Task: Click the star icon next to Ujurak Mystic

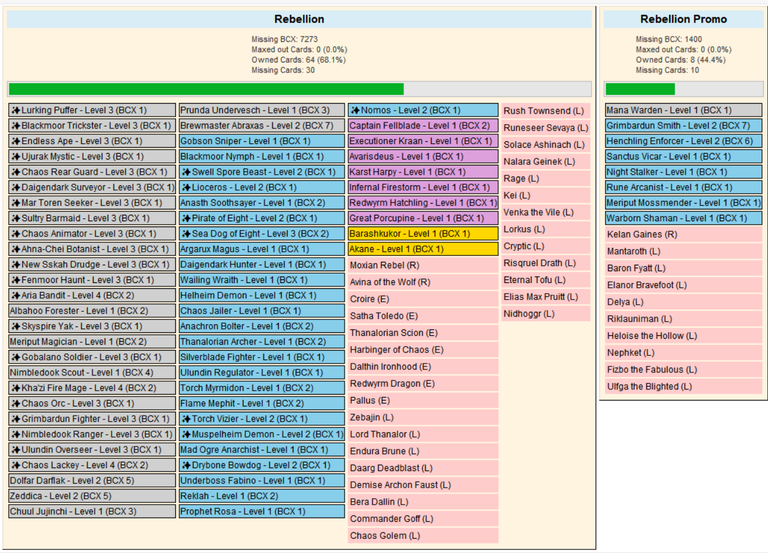Action: click(16, 157)
